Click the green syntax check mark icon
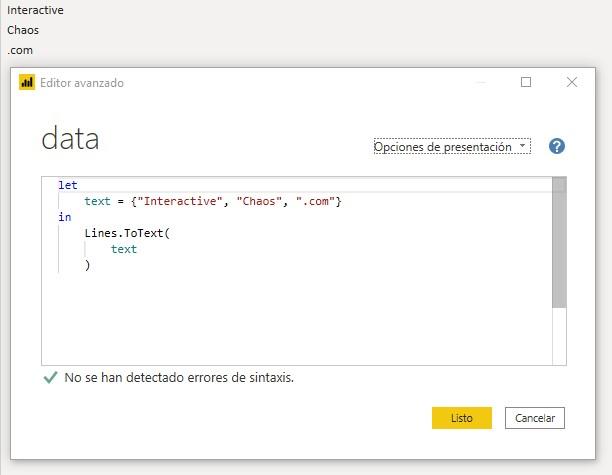 50,378
